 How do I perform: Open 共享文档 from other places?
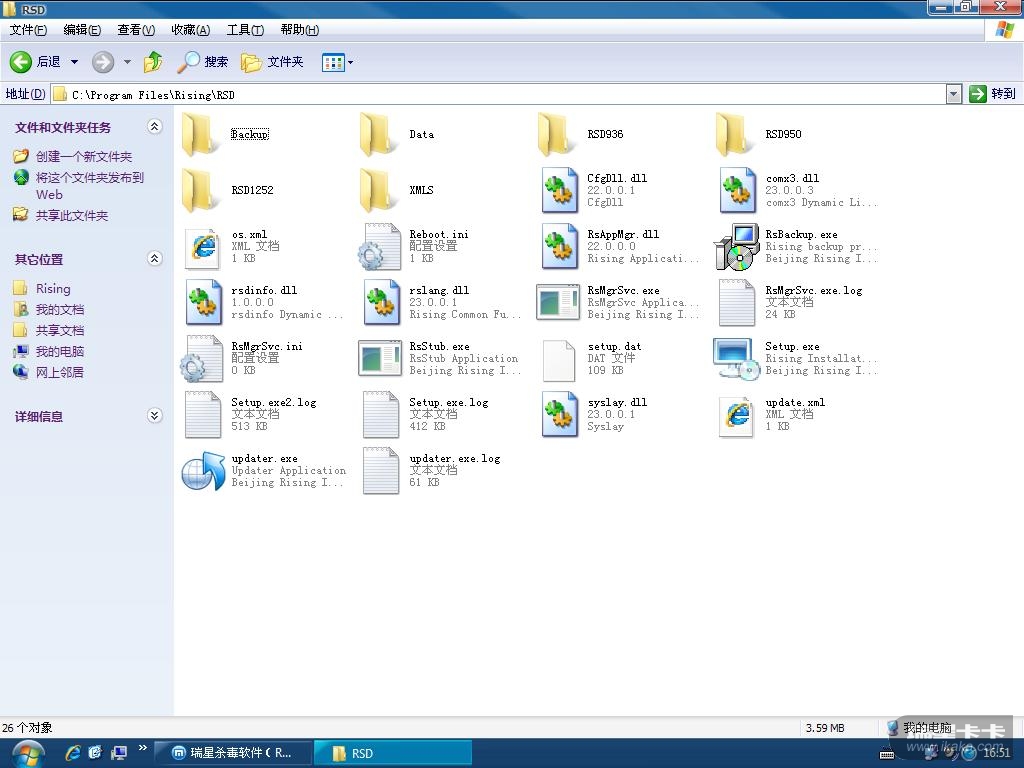[59, 330]
